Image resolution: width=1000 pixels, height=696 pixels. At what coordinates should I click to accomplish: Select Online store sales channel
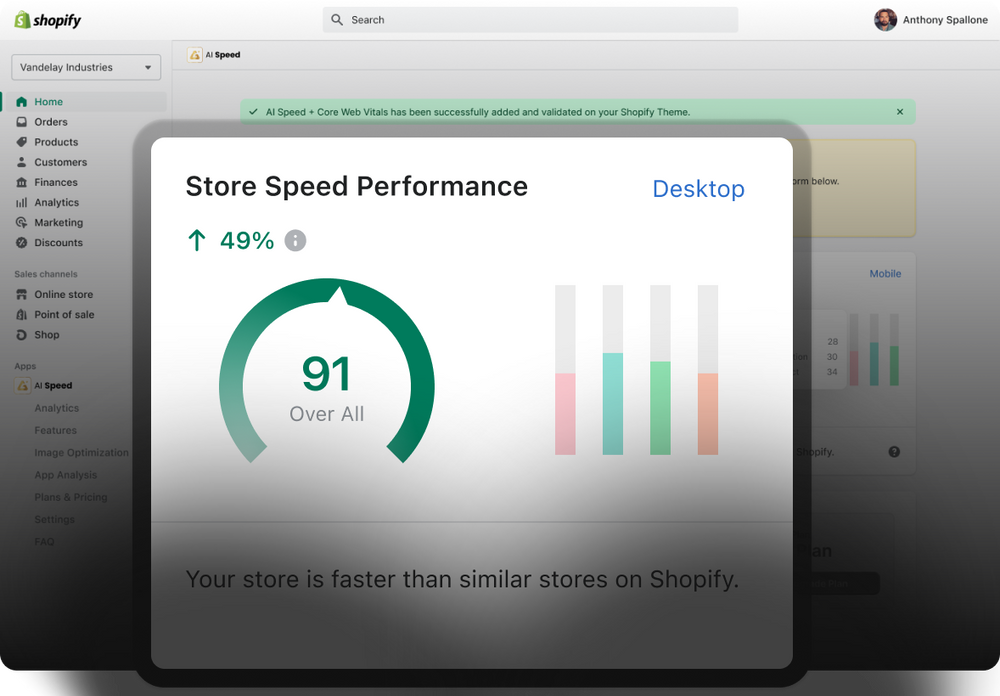(63, 295)
